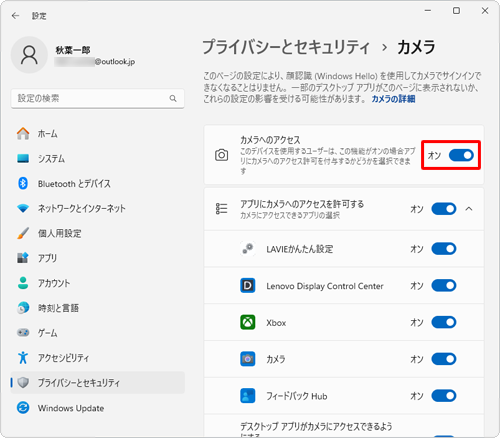This screenshot has height=438, width=500.
Task: Click the camera icon beside カメラへのアクセス
Action: click(x=221, y=155)
